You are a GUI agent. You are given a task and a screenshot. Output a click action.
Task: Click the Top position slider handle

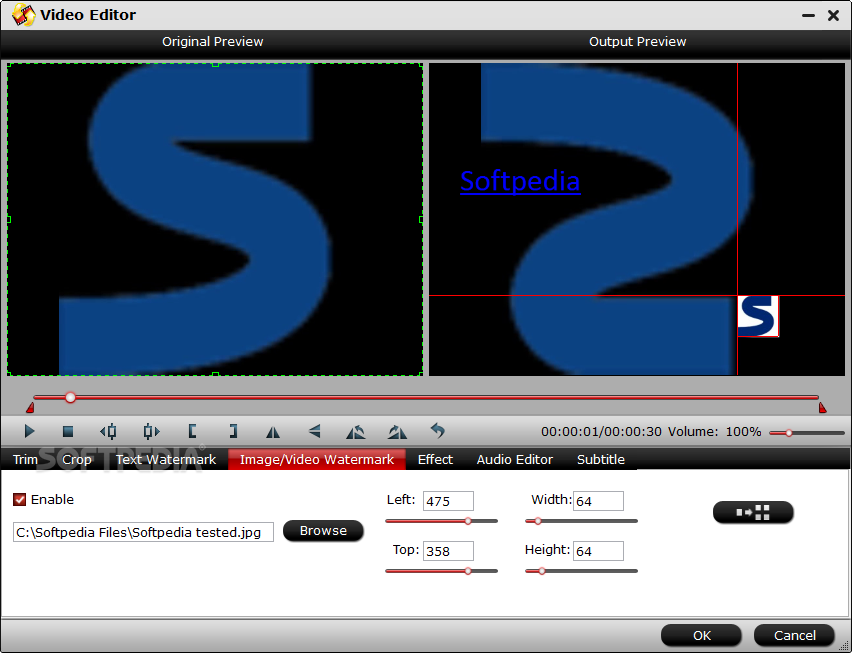click(x=468, y=571)
